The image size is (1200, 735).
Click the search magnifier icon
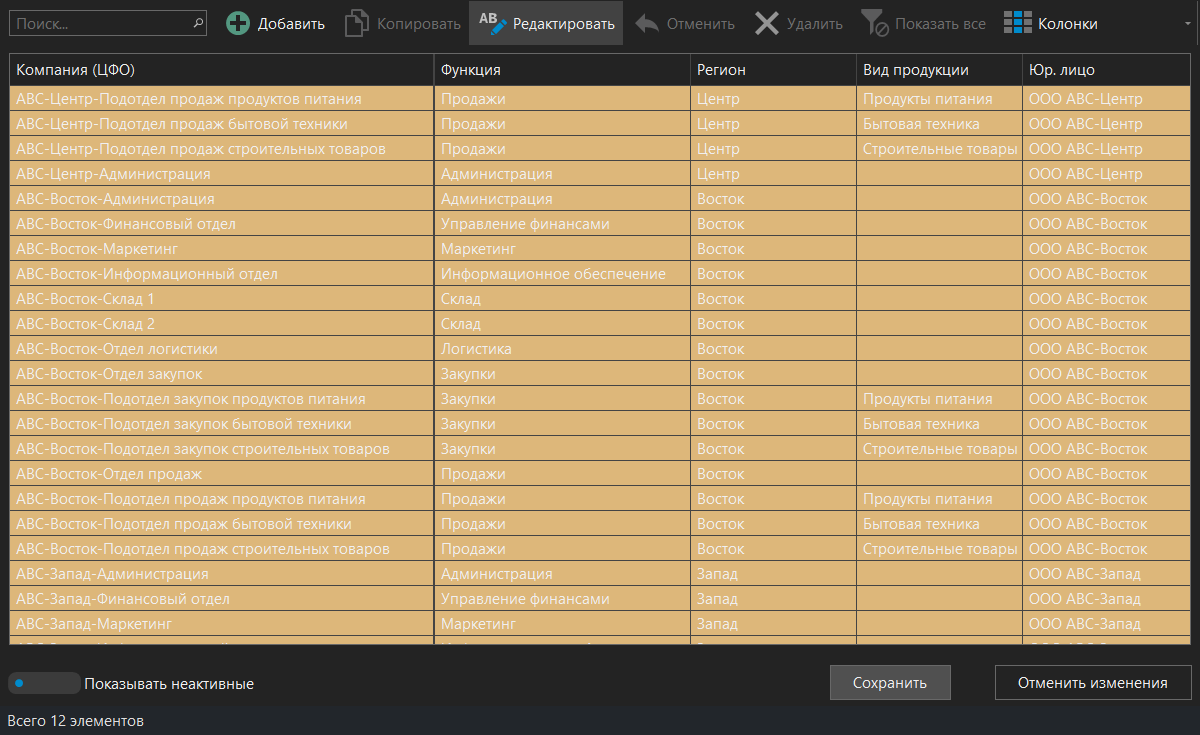pyautogui.click(x=196, y=23)
